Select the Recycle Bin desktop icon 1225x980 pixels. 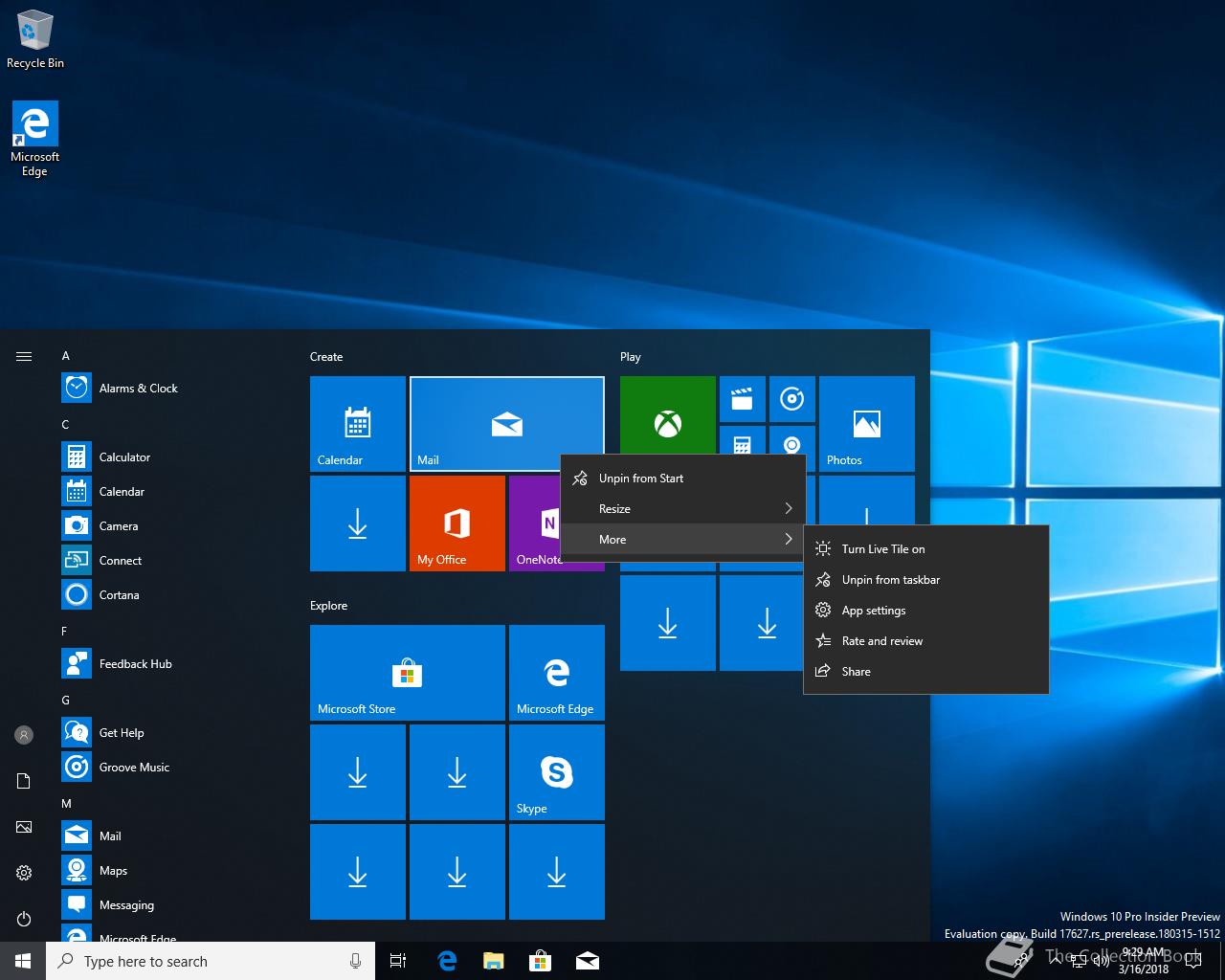(x=35, y=40)
